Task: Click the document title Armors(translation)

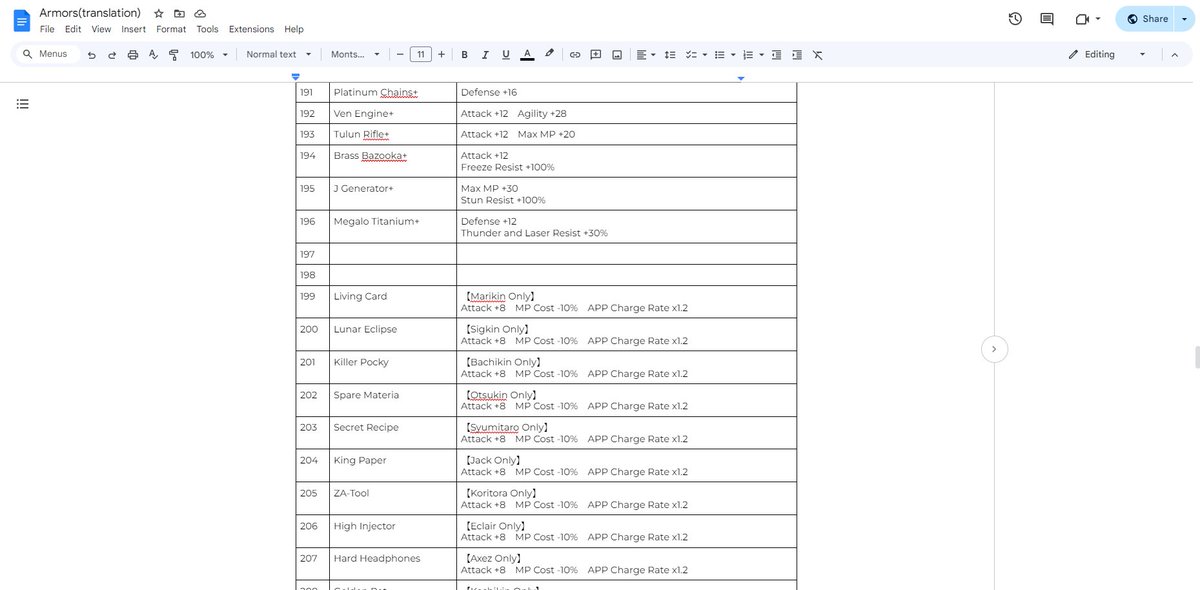Action: click(90, 13)
